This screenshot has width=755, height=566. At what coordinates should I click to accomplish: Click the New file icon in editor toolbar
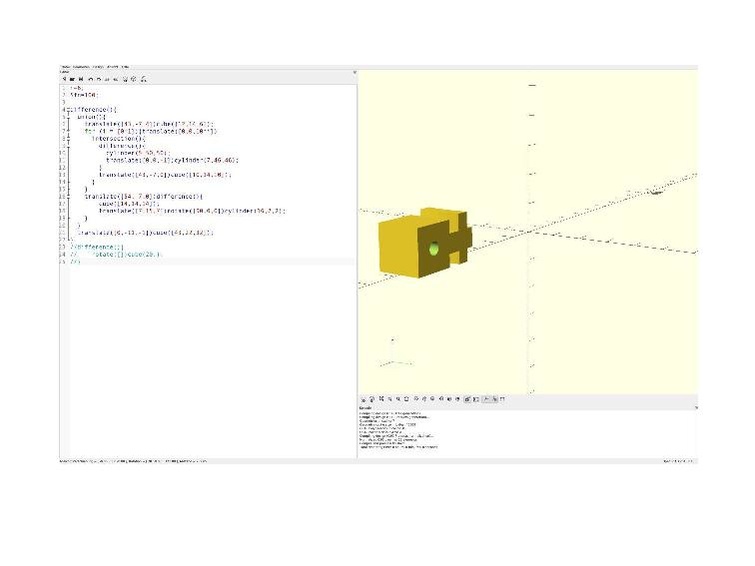click(x=64, y=78)
